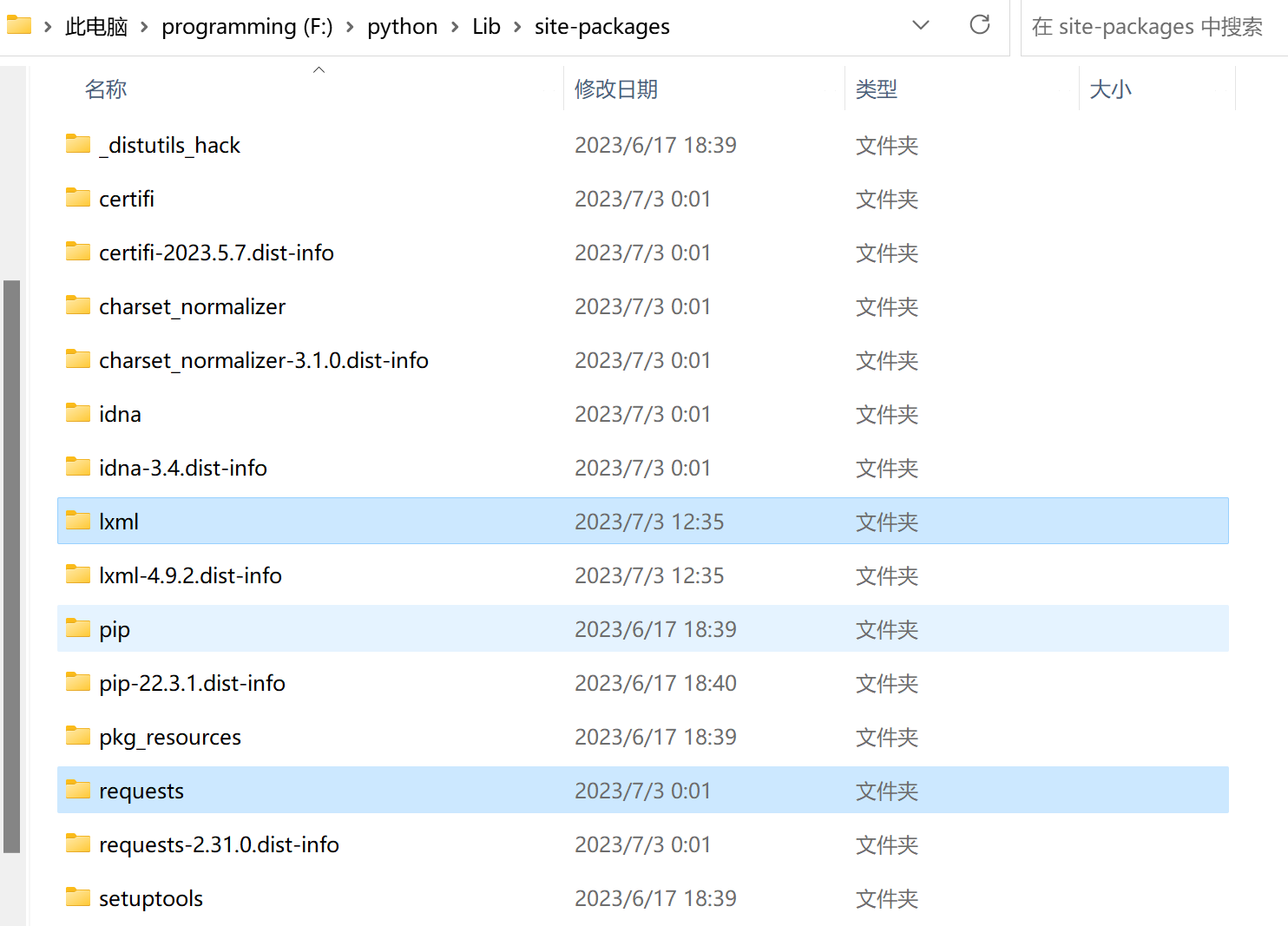
Task: Select the lxml folder icon
Action: click(x=78, y=521)
